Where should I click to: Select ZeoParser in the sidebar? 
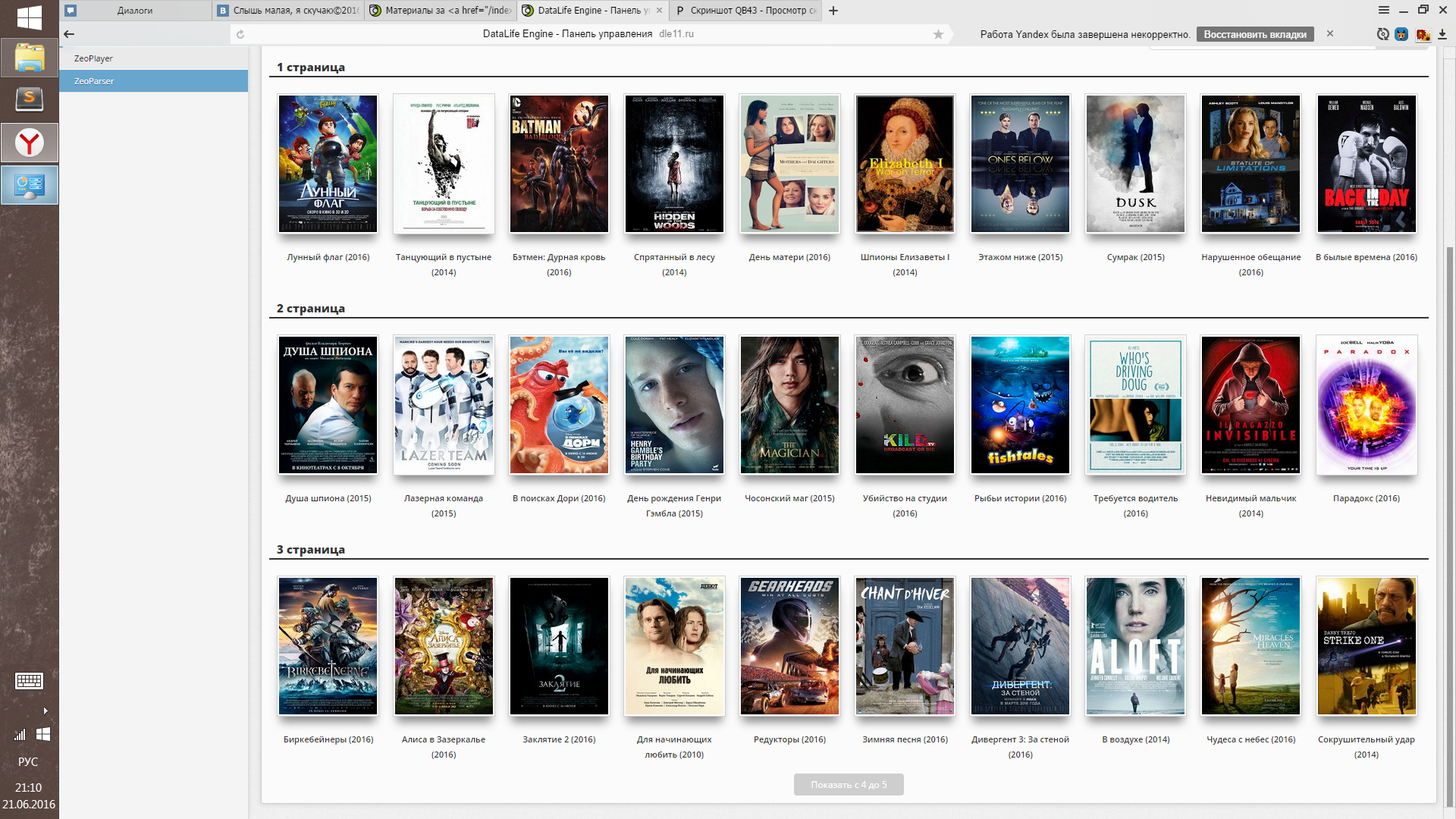[x=154, y=81]
